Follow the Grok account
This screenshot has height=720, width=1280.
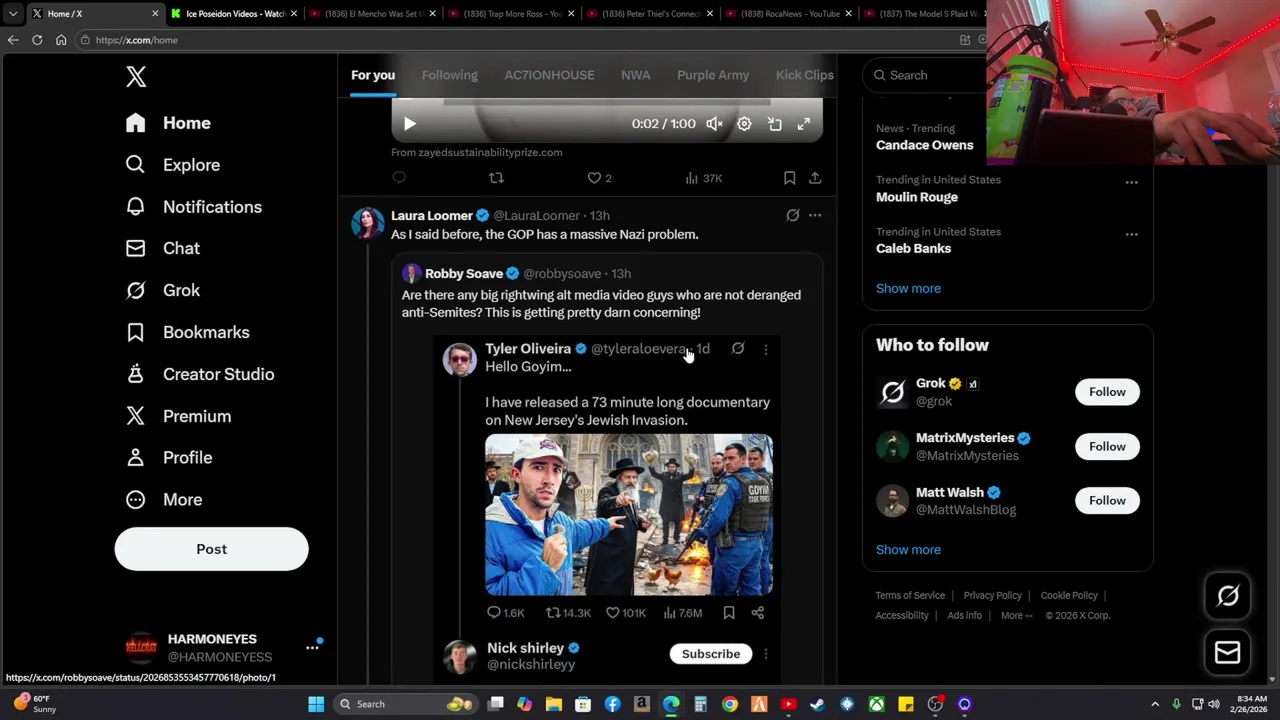pos(1107,392)
